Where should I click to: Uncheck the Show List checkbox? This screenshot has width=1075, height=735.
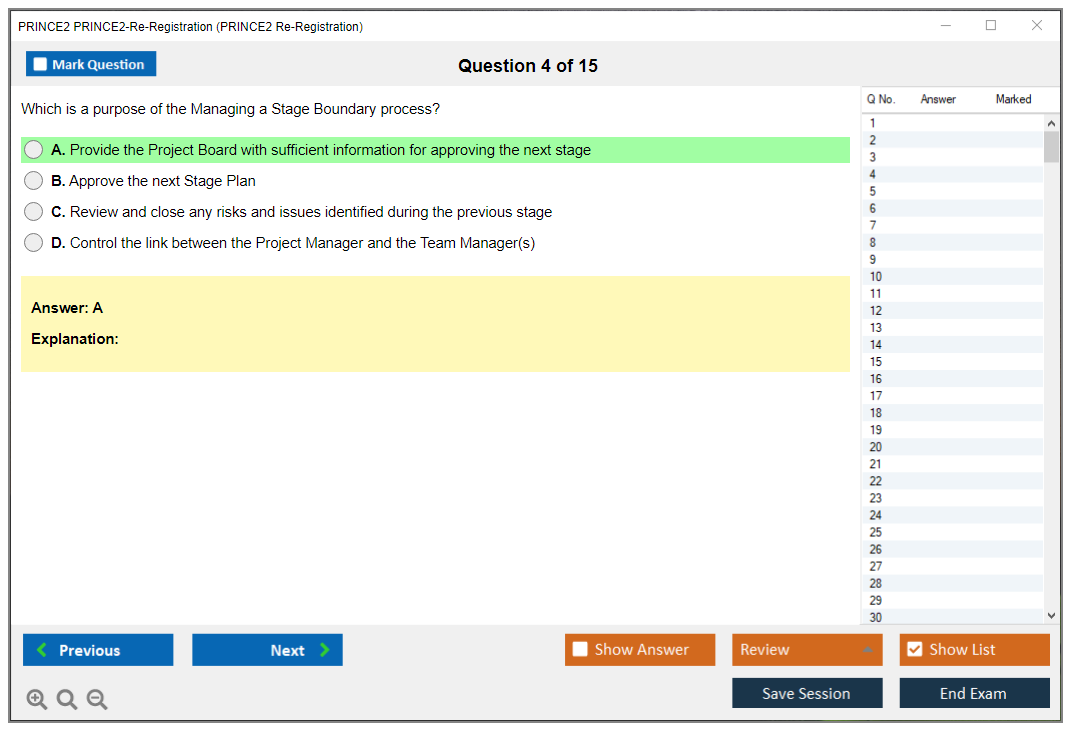914,650
